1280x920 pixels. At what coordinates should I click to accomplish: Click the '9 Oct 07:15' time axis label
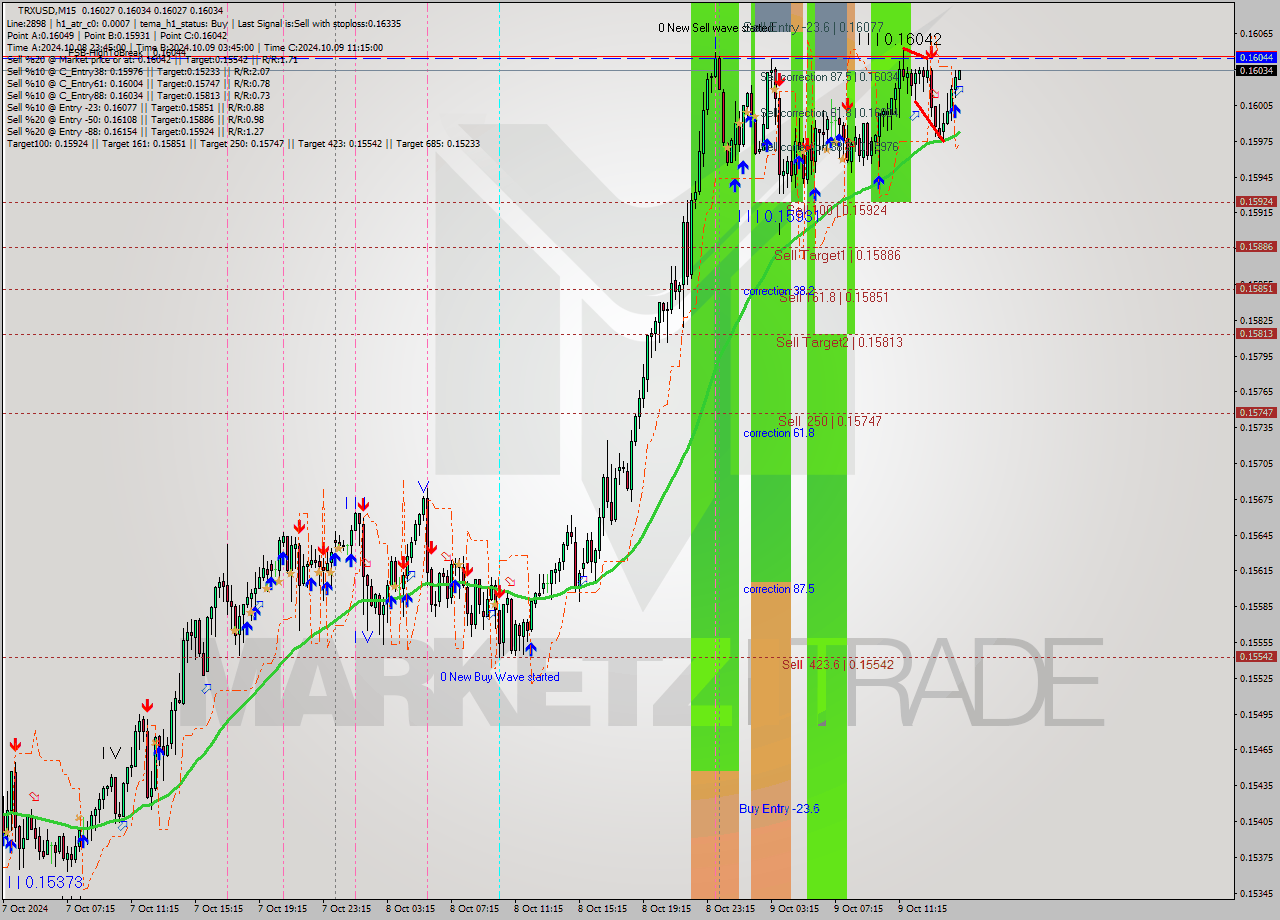858,909
